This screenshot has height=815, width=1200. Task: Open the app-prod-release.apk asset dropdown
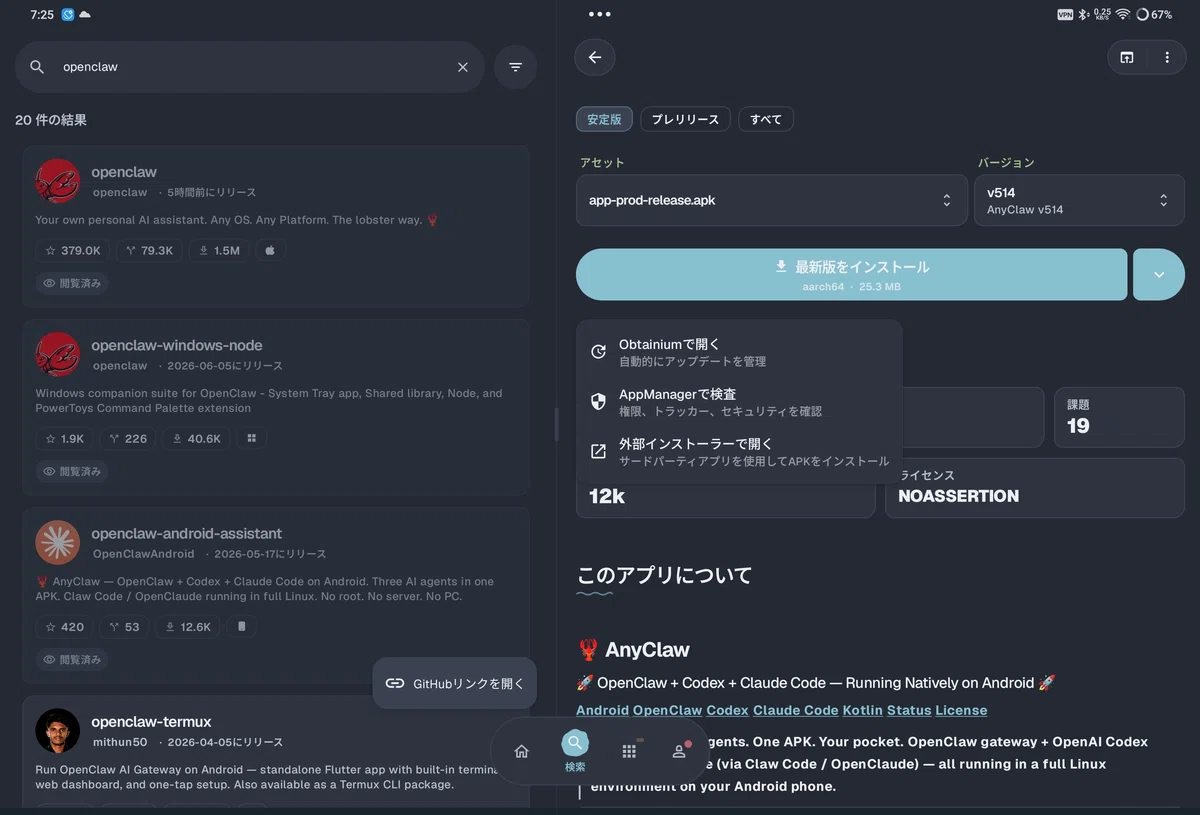pyautogui.click(x=772, y=200)
